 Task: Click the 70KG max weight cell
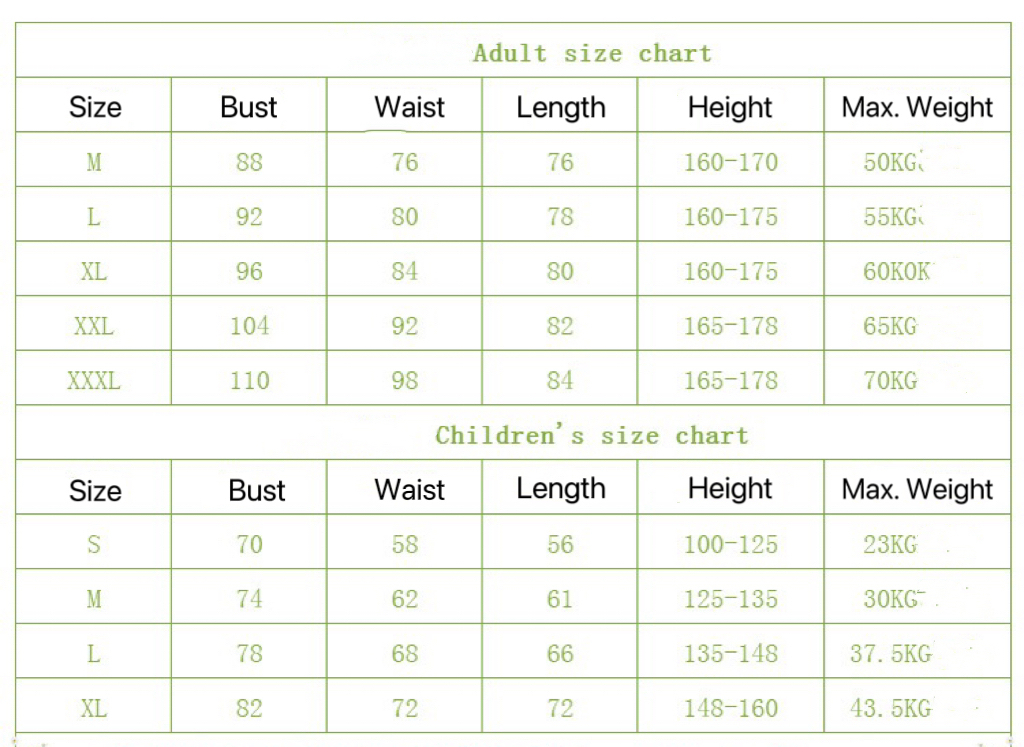(890, 380)
